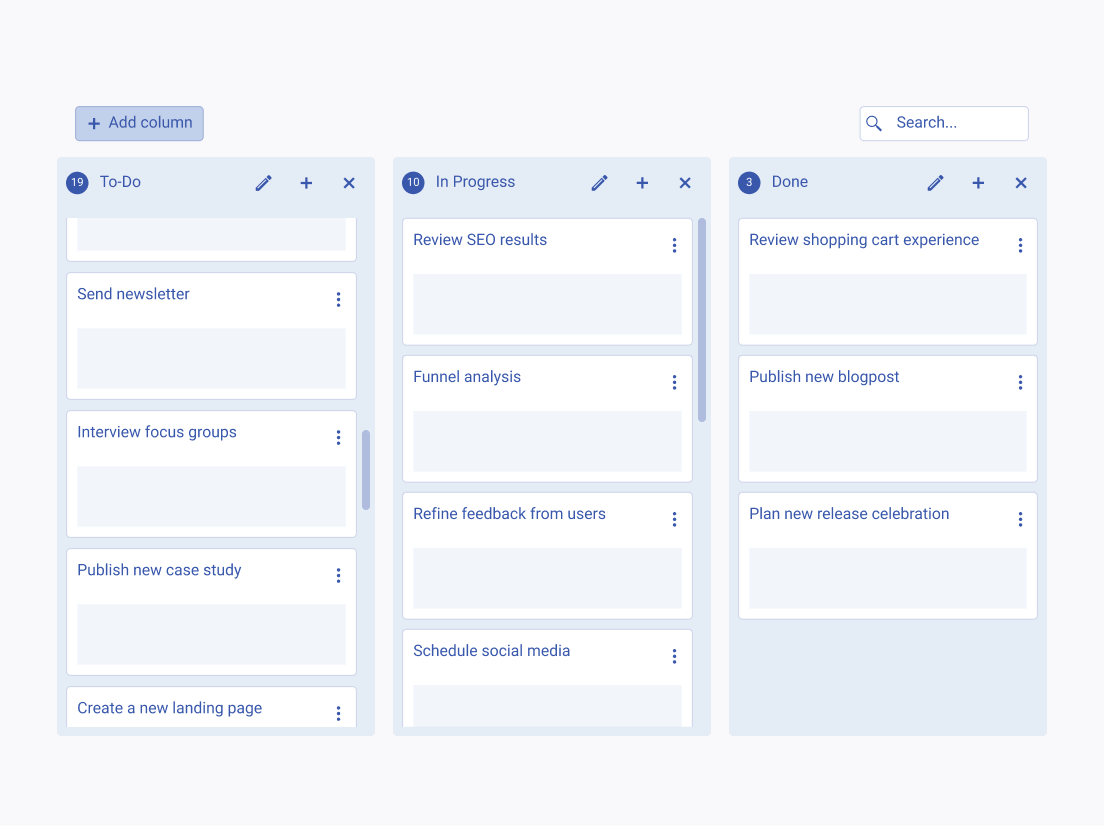Click the Send newsletter card description area
This screenshot has height=826, width=1104.
211,358
